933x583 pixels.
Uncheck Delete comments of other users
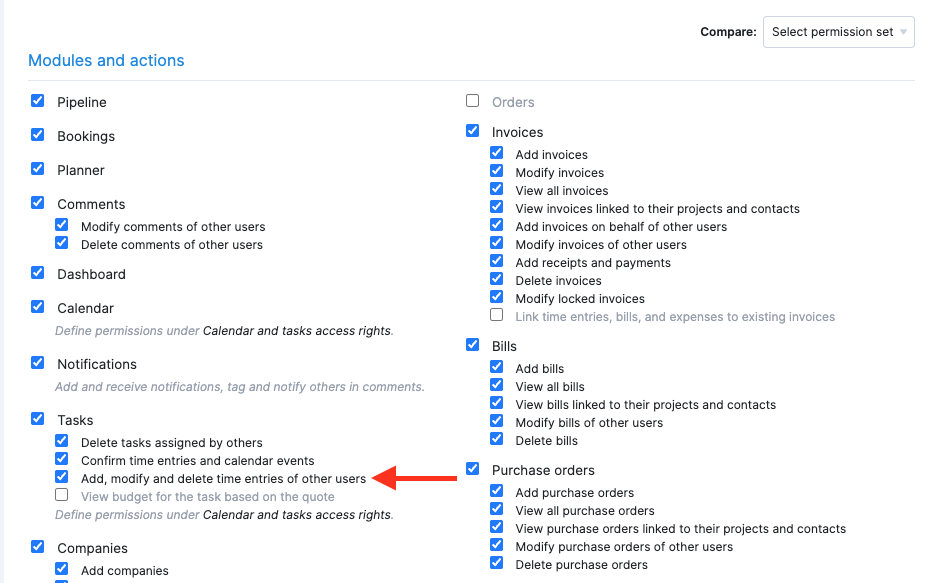tap(62, 243)
